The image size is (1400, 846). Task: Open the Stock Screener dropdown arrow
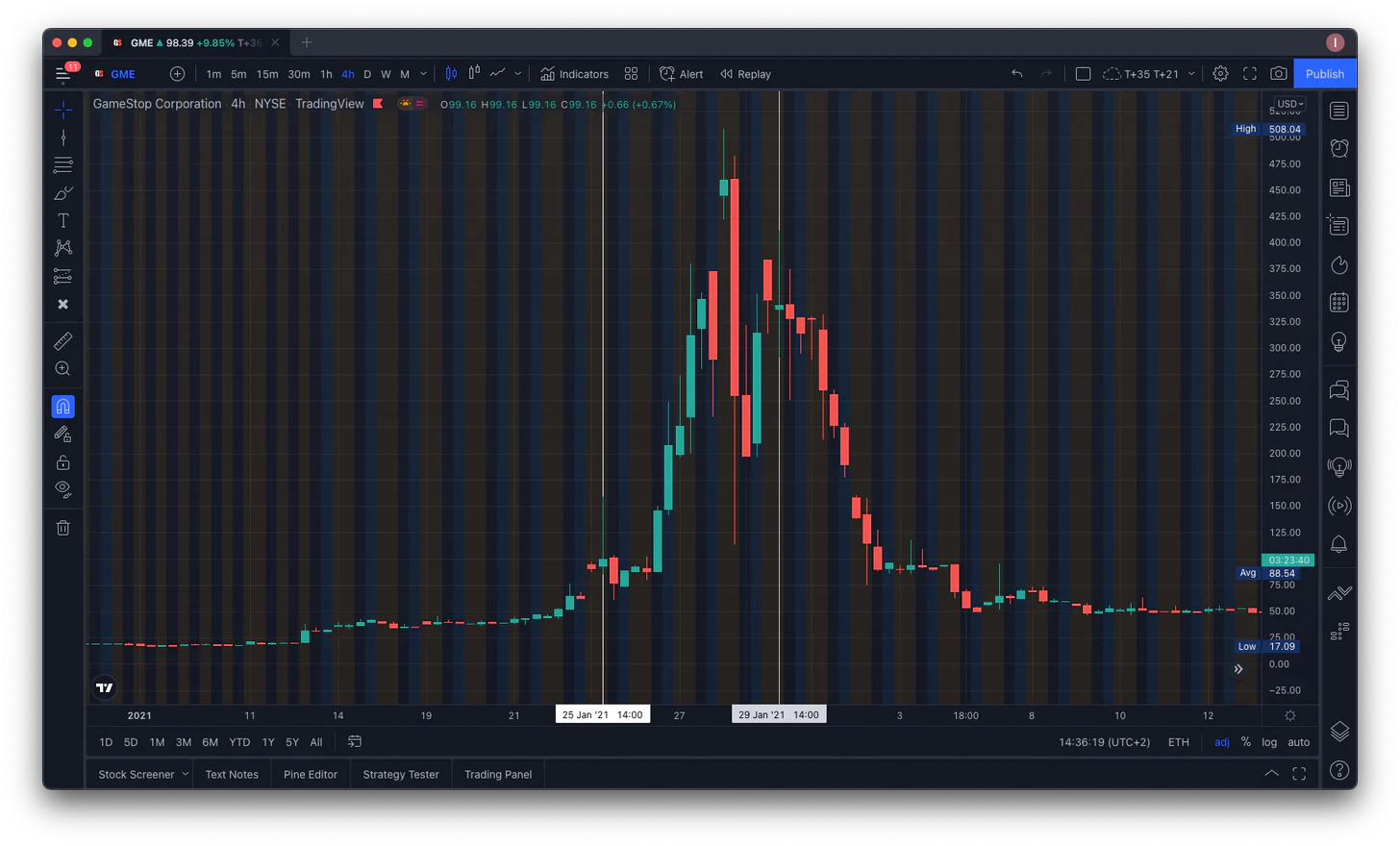[186, 774]
